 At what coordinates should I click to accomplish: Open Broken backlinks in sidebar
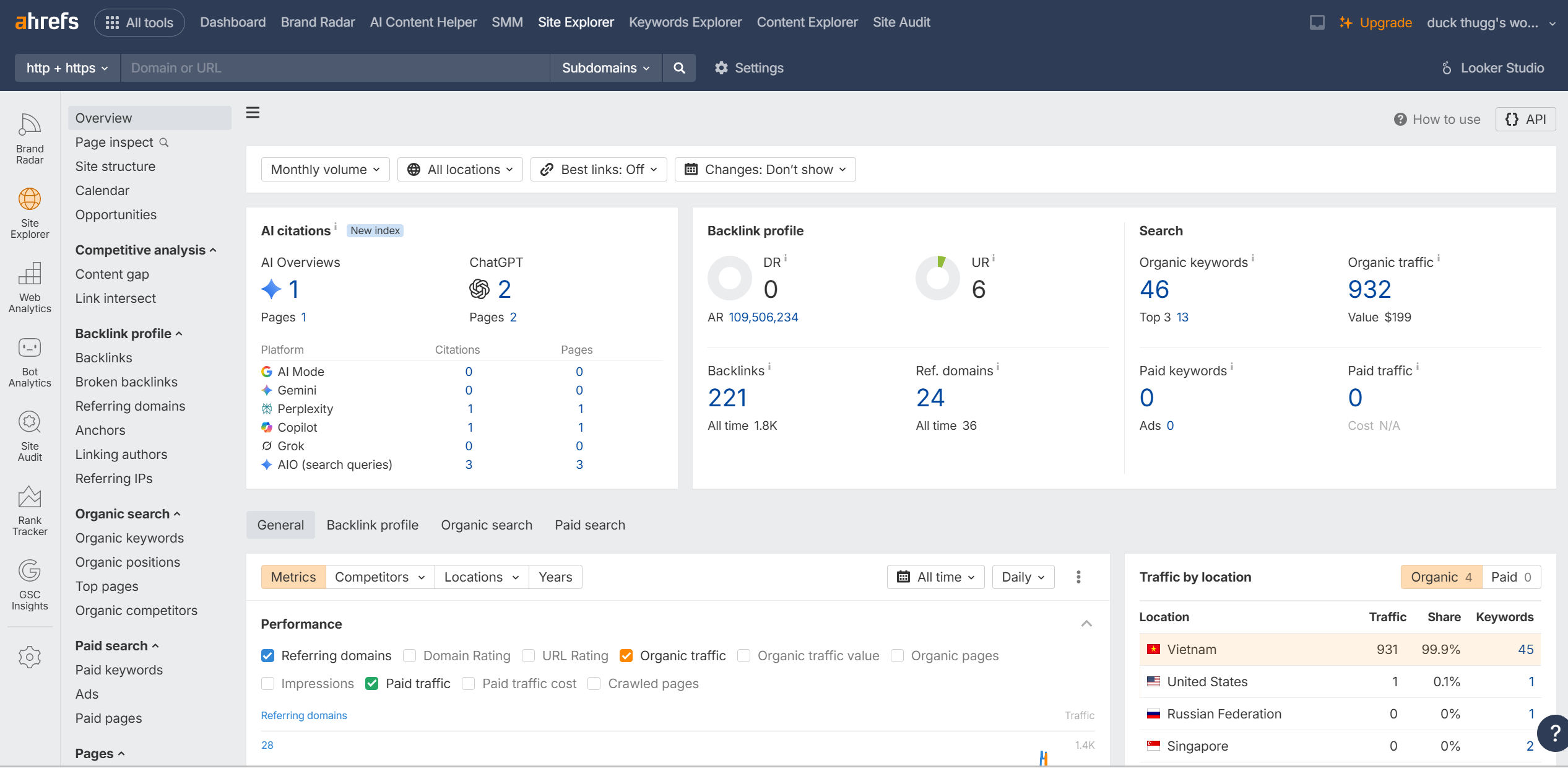click(x=126, y=382)
